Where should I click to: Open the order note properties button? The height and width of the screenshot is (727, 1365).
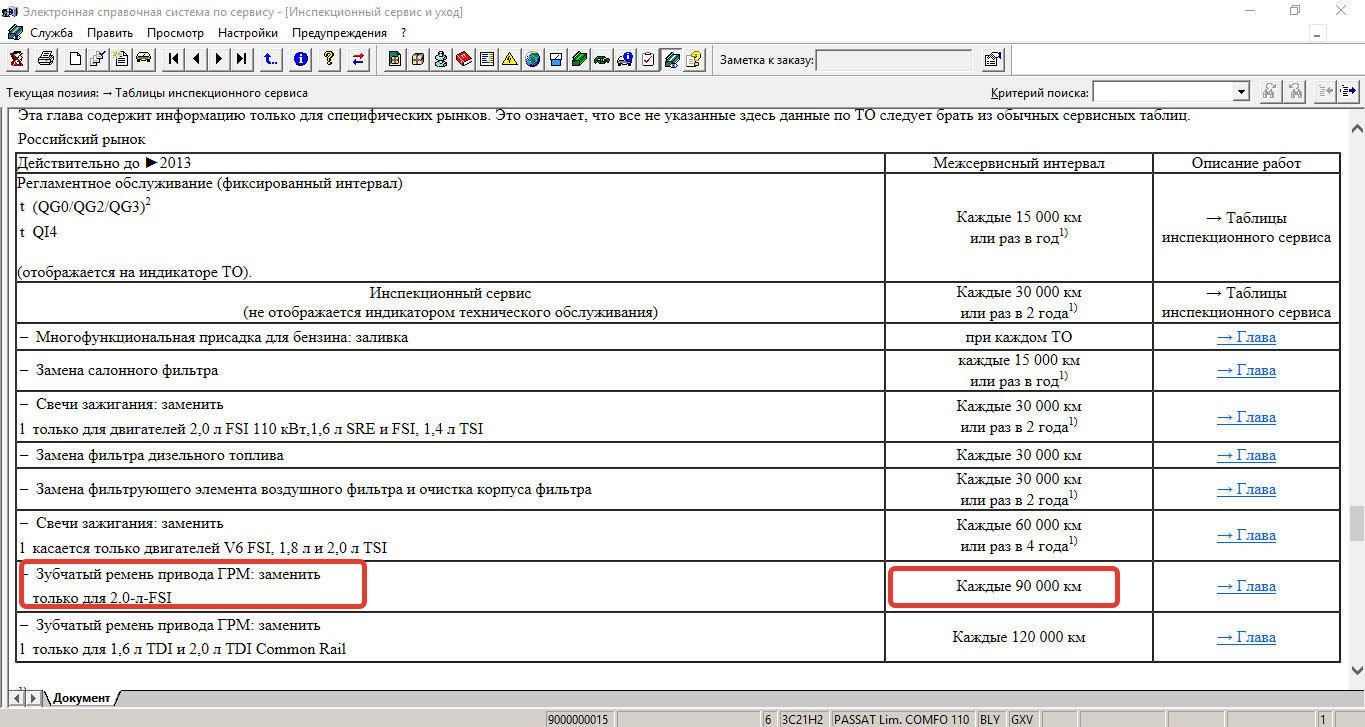[992, 60]
